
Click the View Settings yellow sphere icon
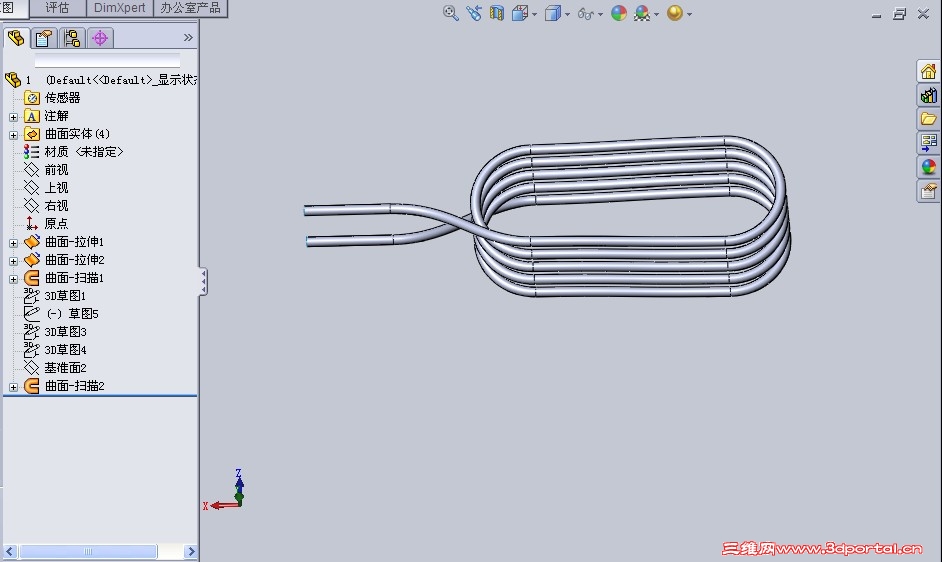coord(675,13)
